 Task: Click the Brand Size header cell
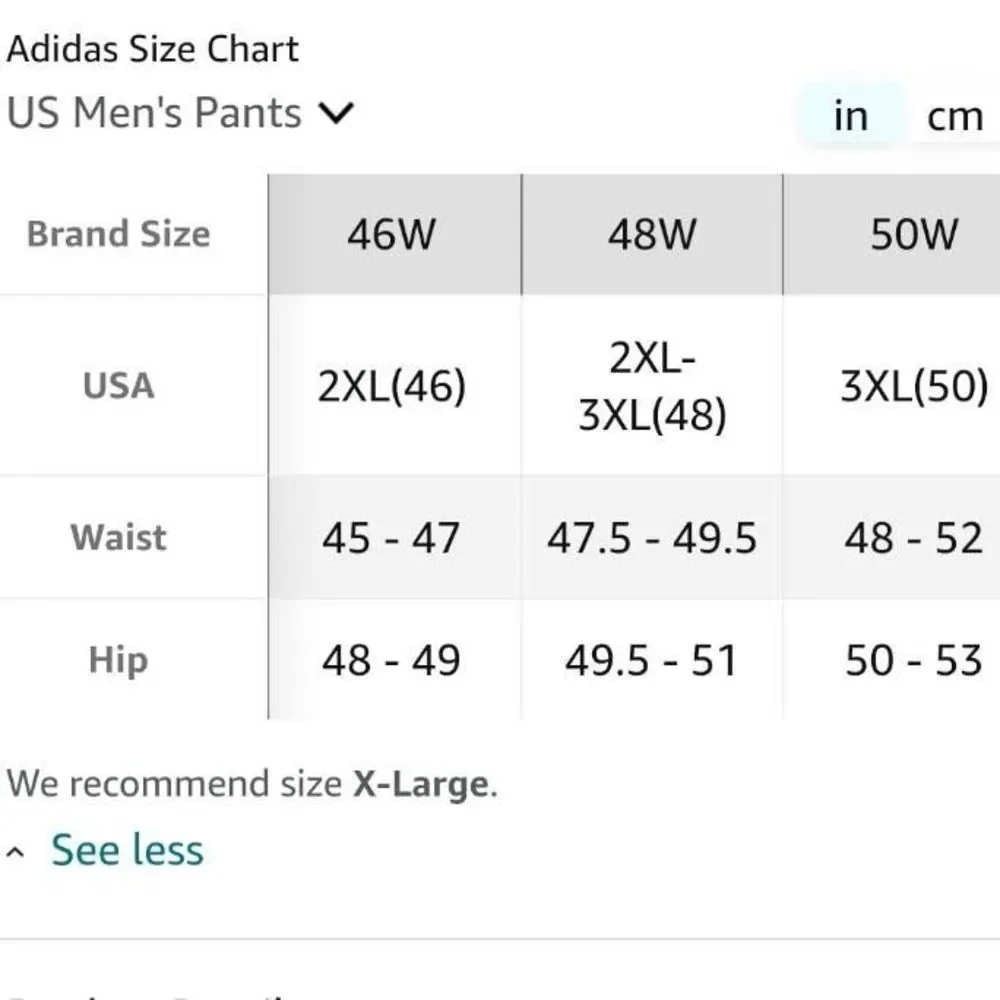click(118, 234)
